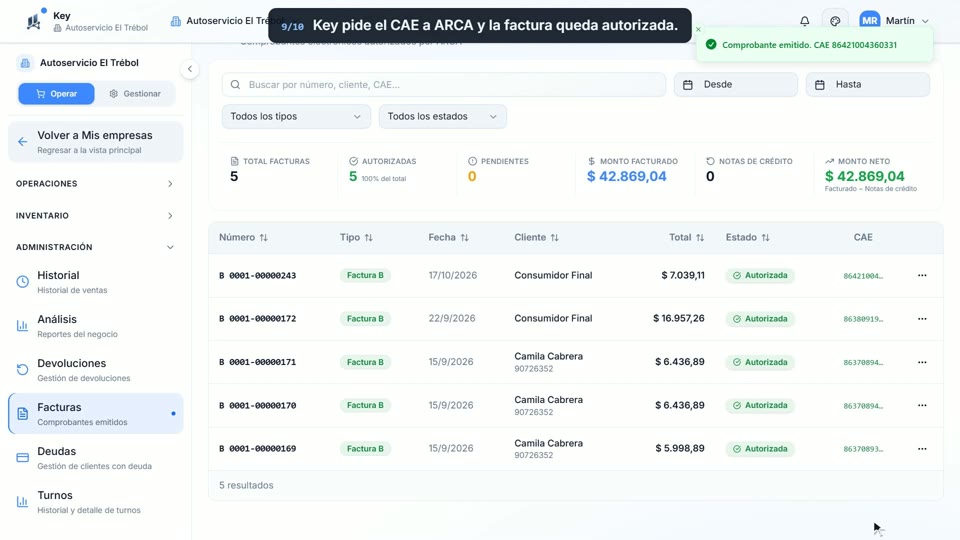Viewport: 960px width, 540px height.
Task: Collapse the Administración section
Action: point(95,247)
